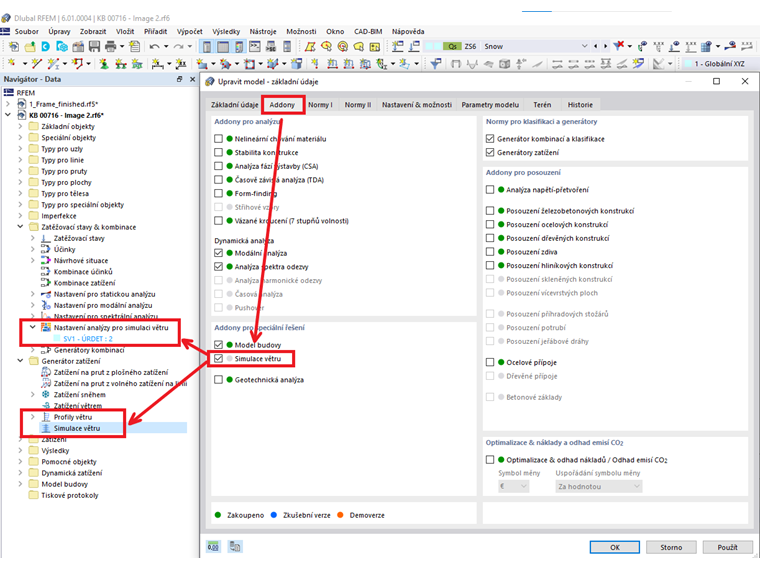The width and height of the screenshot is (760, 570).
Task: Enable Nelineární chování materiálu checkbox
Action: coord(219,139)
